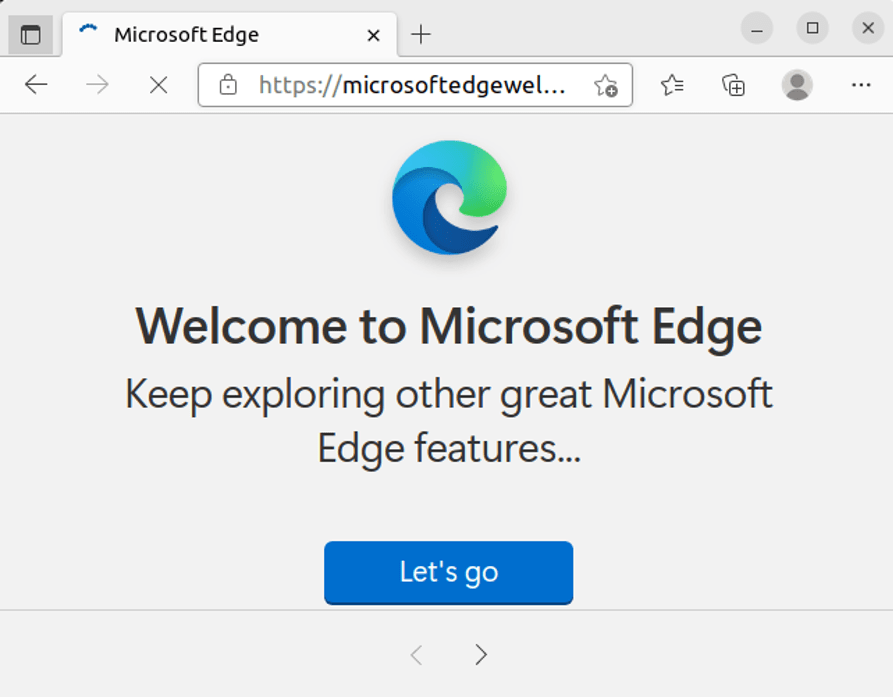Go back to the previous page
Viewport: 894px width, 698px height.
[x=36, y=85]
